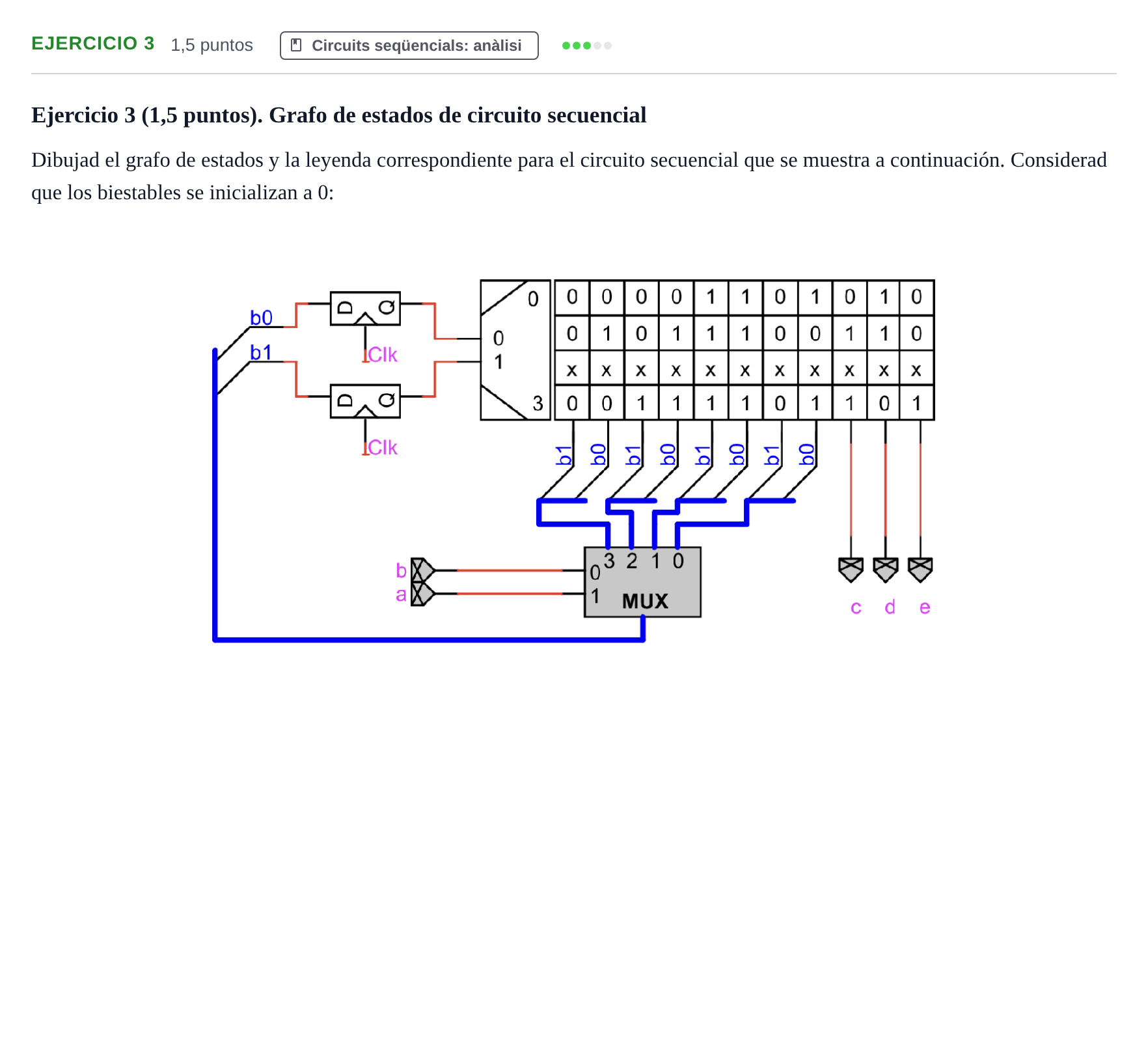Viewport: 1148px width, 1043px height.
Task: Click the magenta output label d
Action: [890, 607]
